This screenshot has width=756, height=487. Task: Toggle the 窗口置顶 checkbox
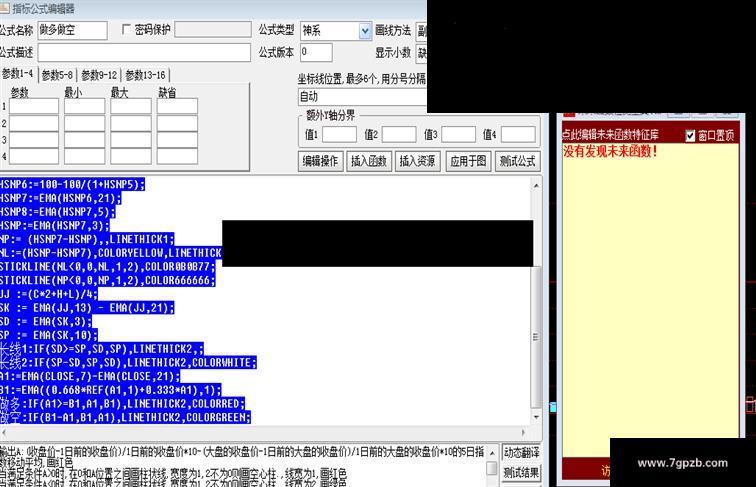point(690,135)
